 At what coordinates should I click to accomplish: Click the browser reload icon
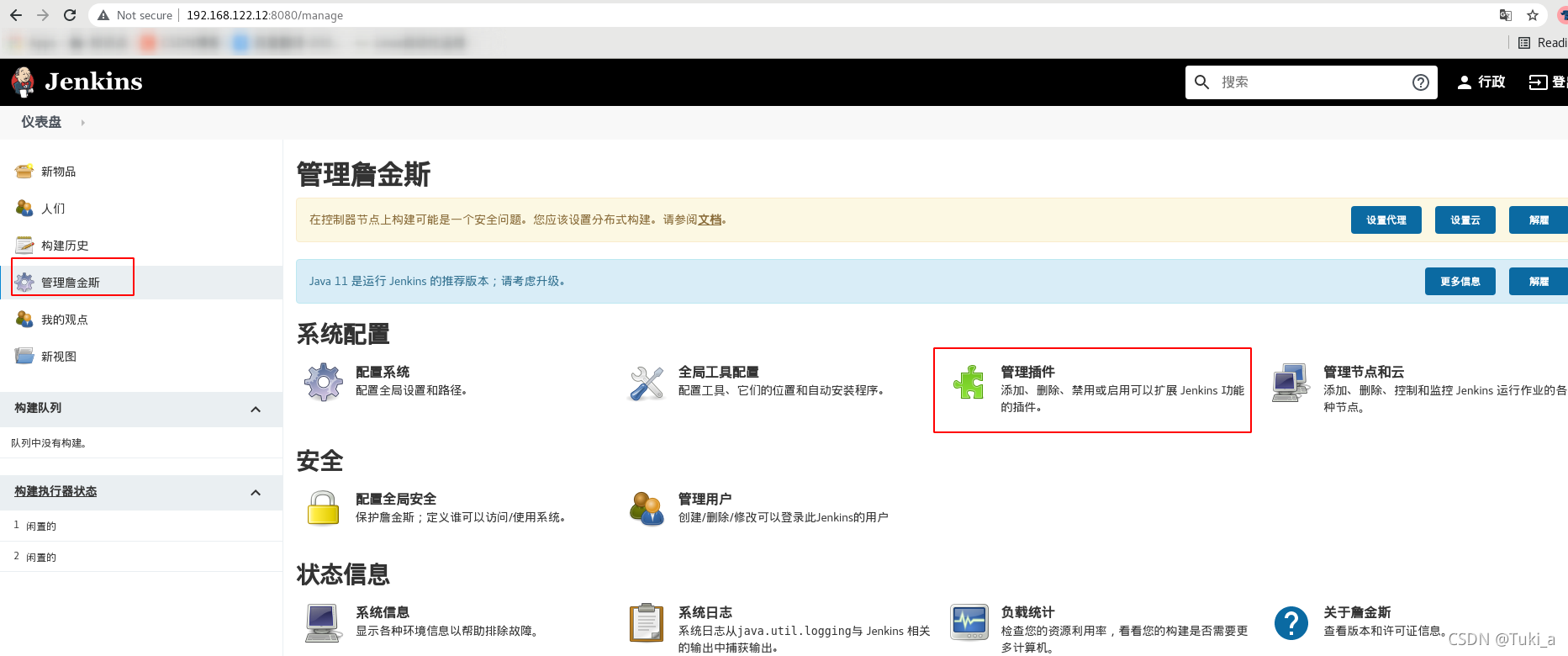[70, 15]
